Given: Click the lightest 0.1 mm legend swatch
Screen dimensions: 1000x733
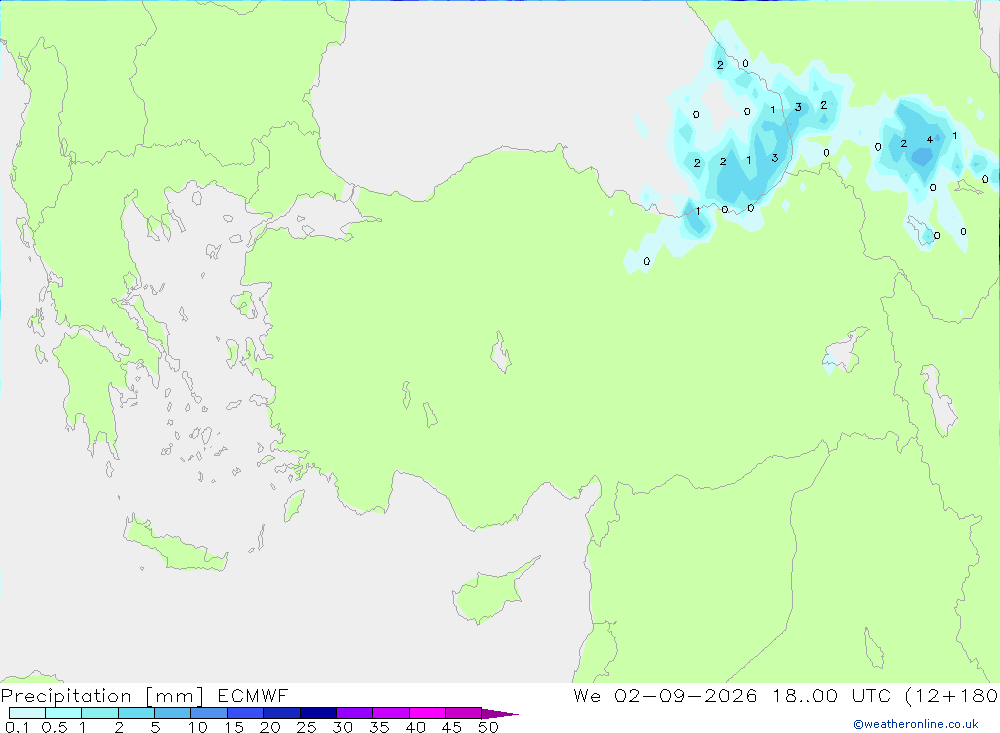Looking at the screenshot, I should [x=27, y=713].
